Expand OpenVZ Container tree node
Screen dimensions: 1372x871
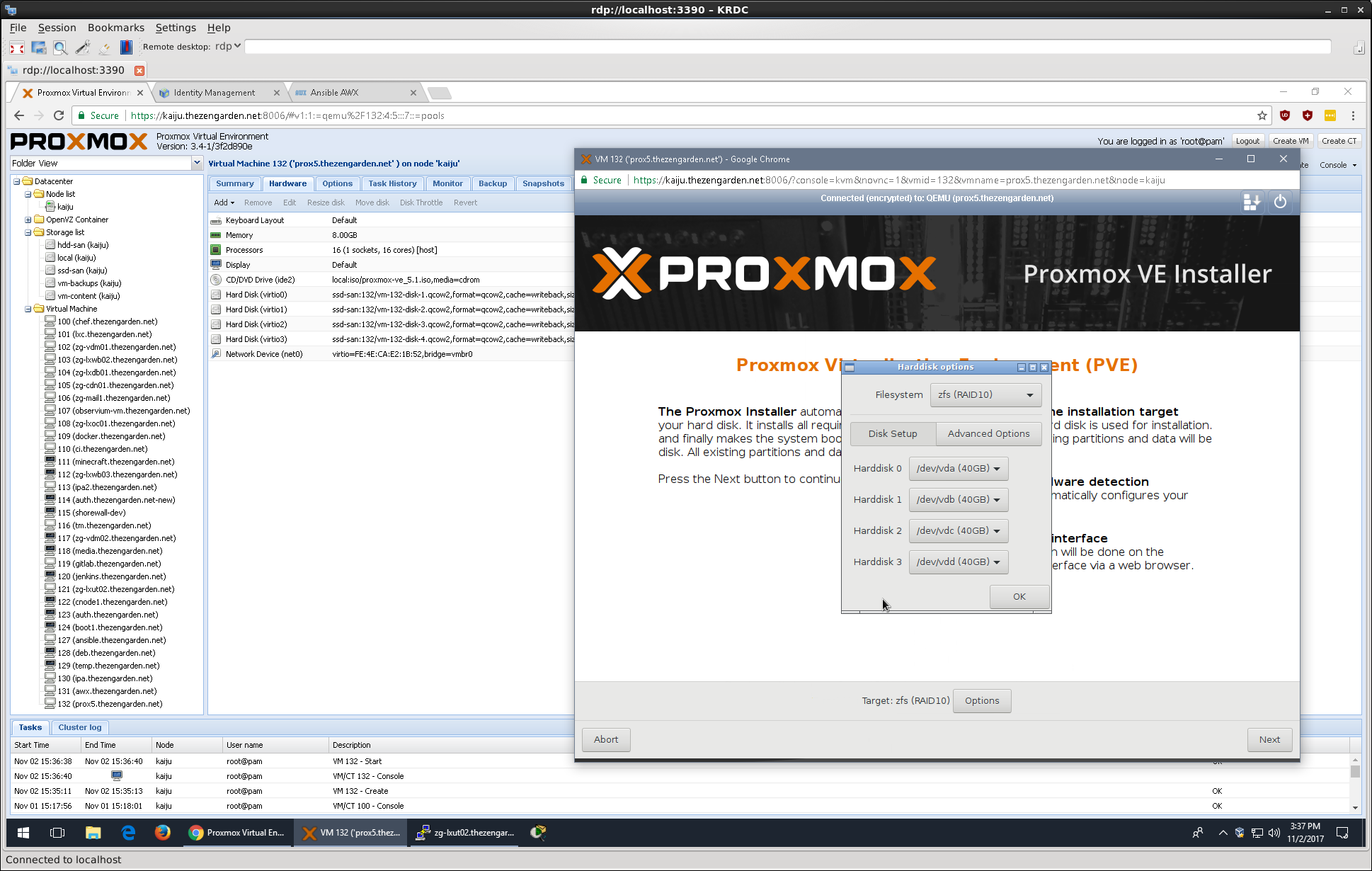[x=28, y=220]
